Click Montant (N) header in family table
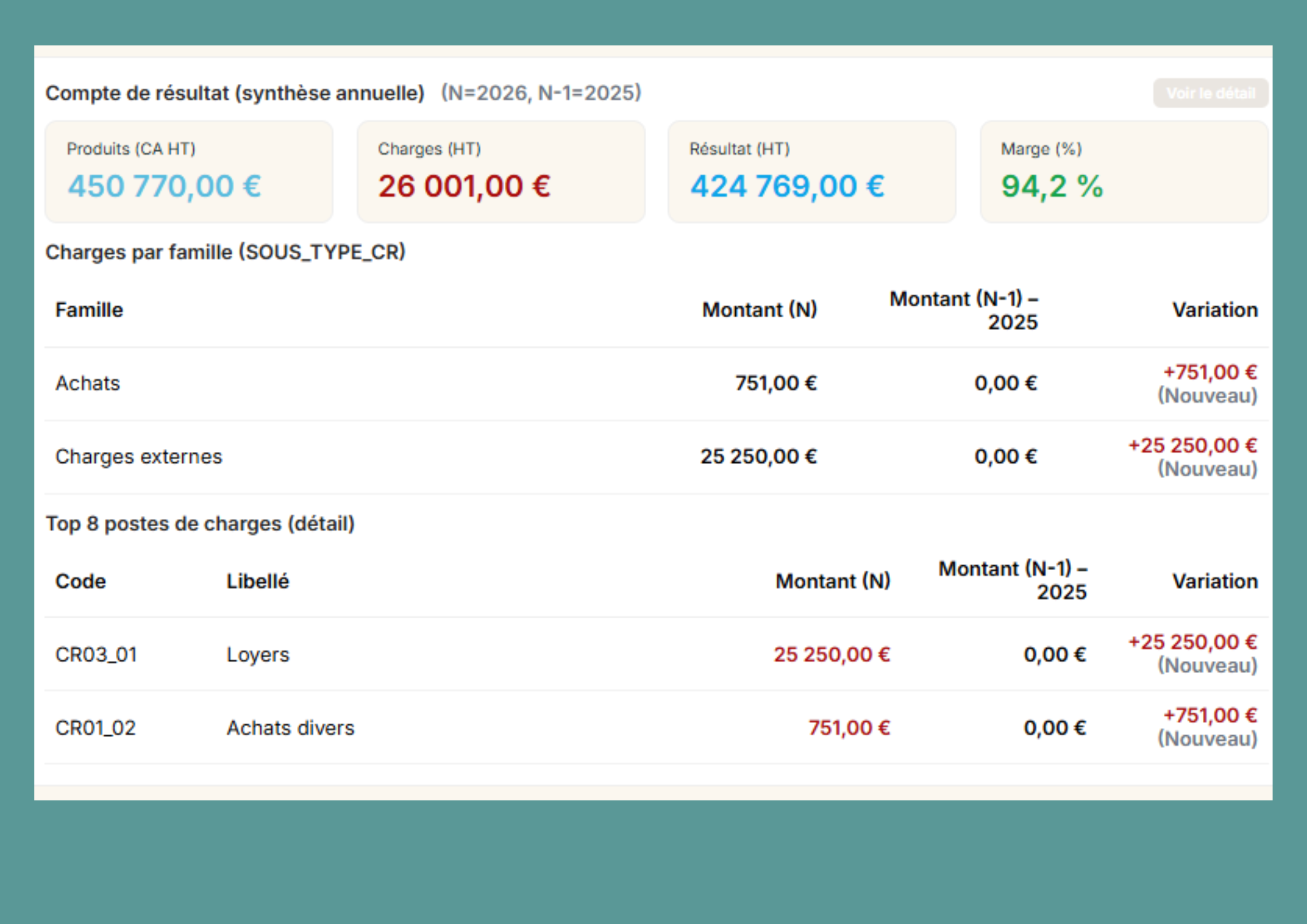Screen dimensions: 1307x924 click(759, 310)
